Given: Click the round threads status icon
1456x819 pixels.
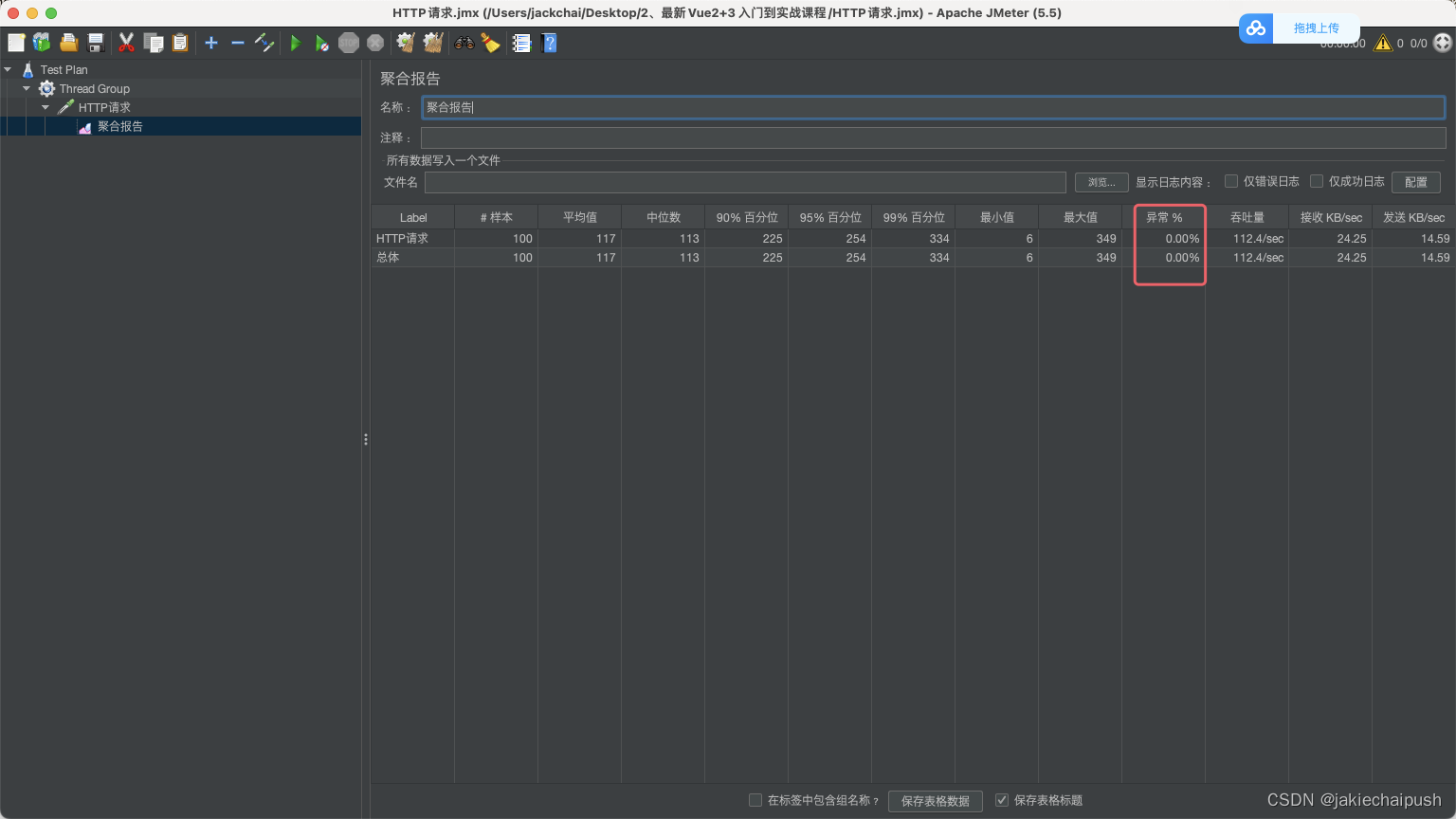Looking at the screenshot, I should [x=1443, y=43].
